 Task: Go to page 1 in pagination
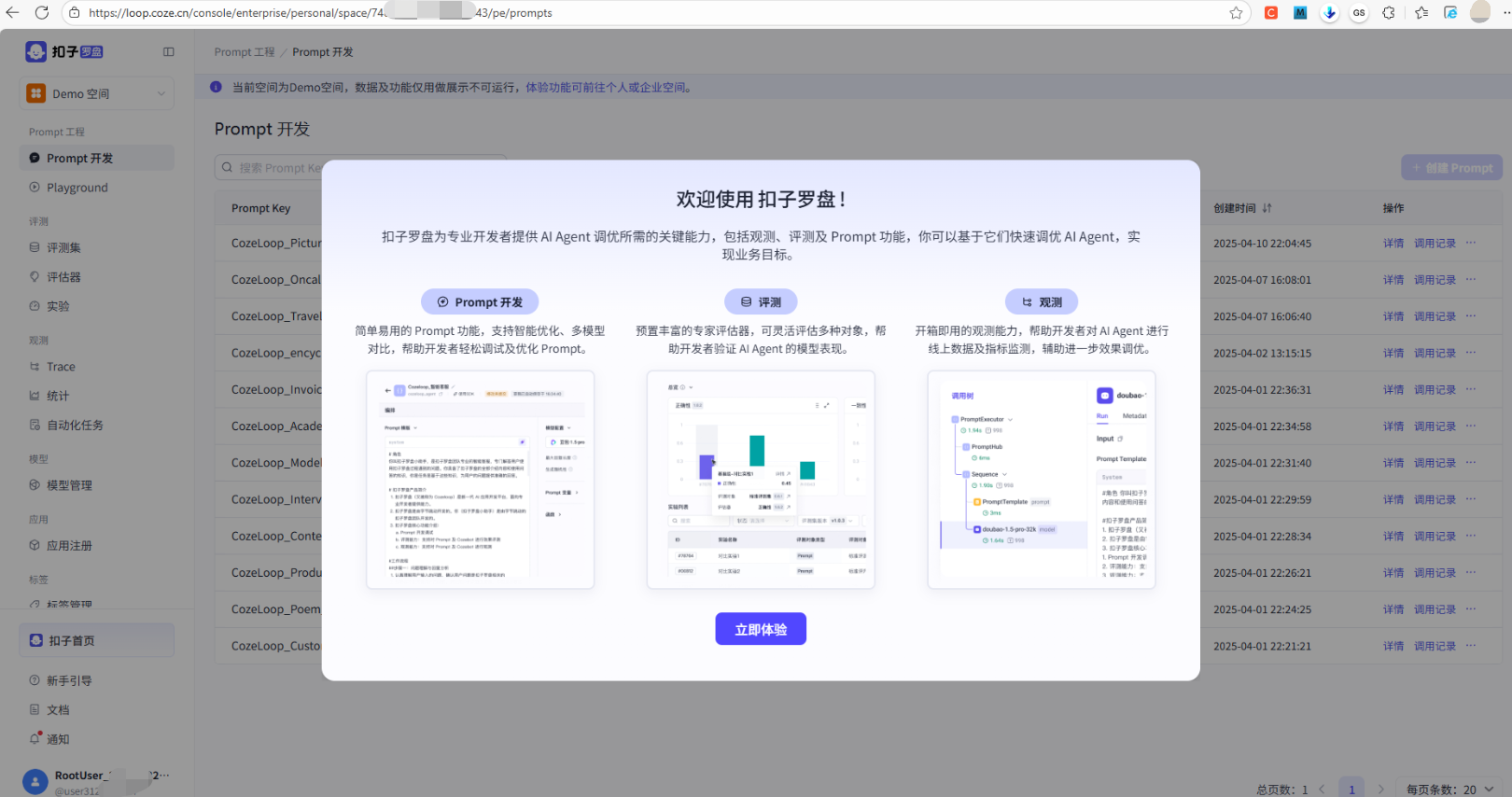[x=1351, y=789]
